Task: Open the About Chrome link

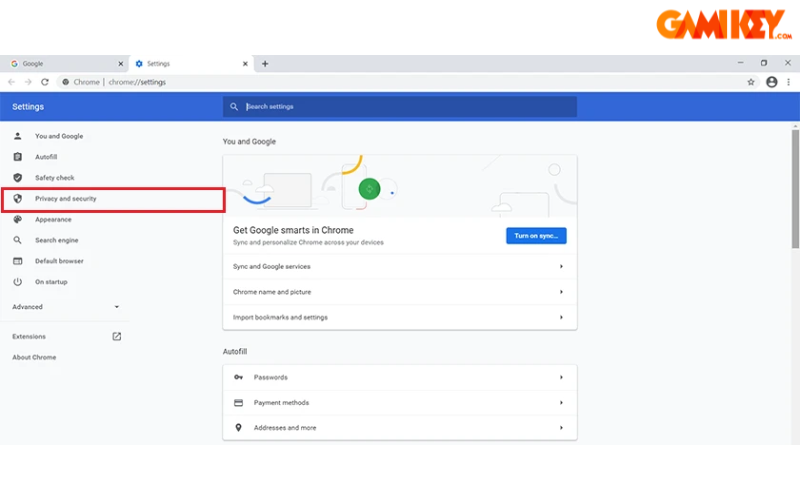Action: pos(34,358)
